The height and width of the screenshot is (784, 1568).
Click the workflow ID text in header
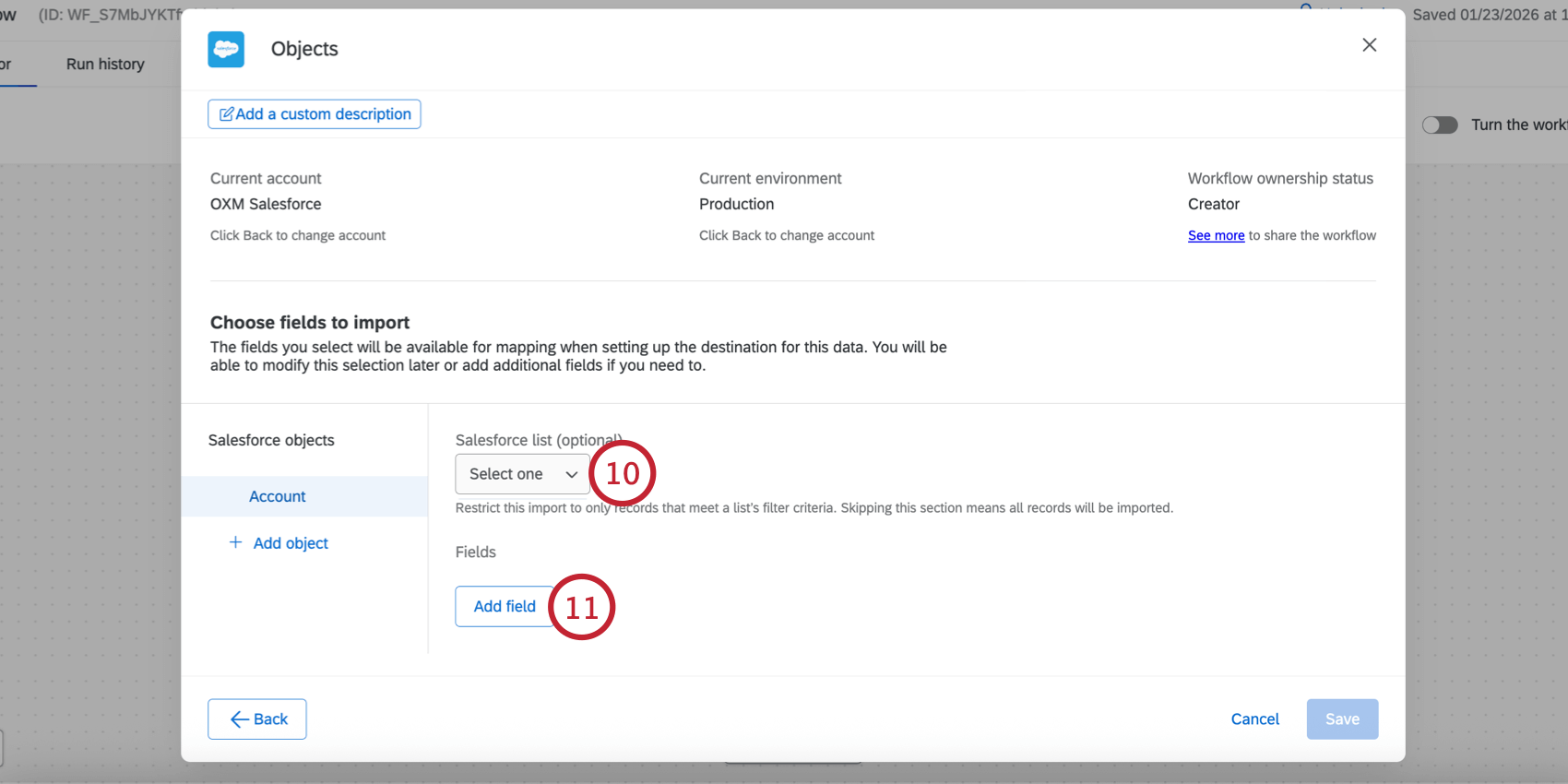pyautogui.click(x=109, y=15)
